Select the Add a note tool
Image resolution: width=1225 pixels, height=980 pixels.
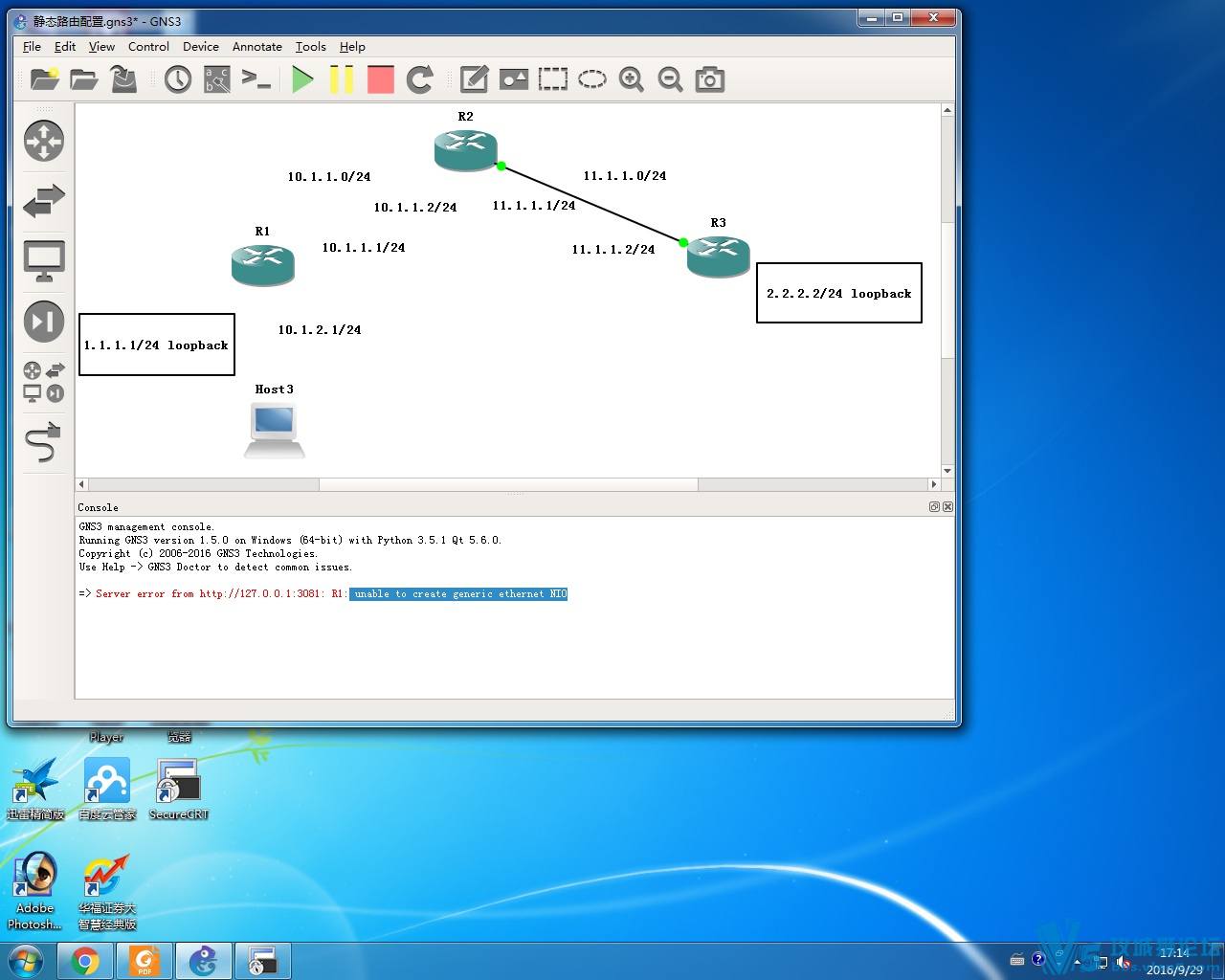click(x=475, y=79)
